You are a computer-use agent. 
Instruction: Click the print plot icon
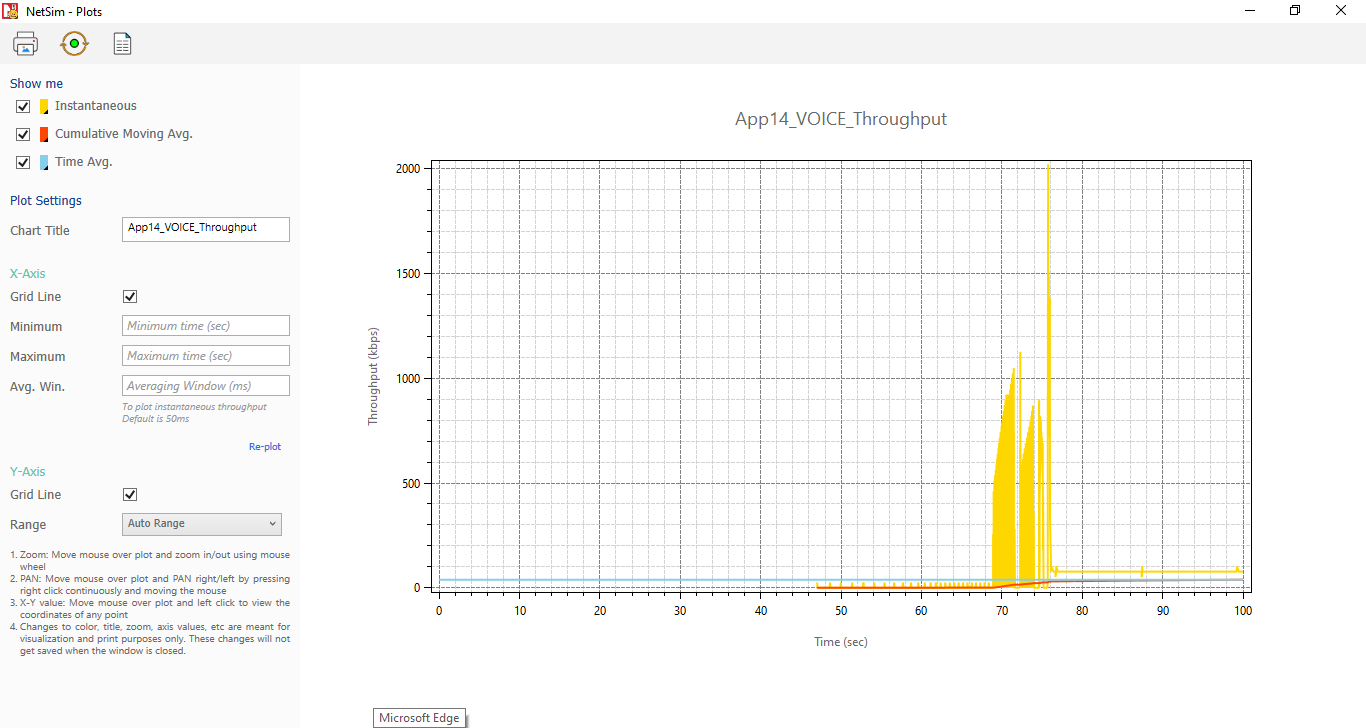pyautogui.click(x=25, y=44)
